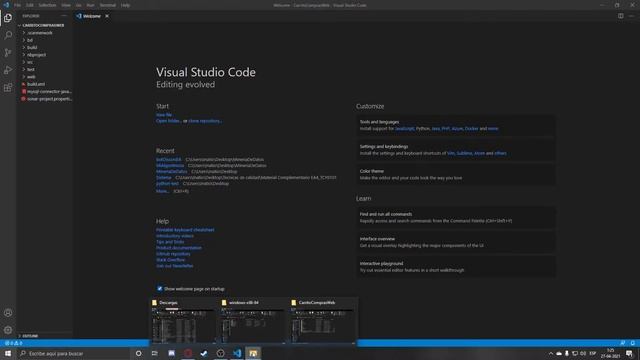Screen dimensions: 640x360
Task: Click Visual Studio Code taskbar icon
Action: click(x=237, y=353)
